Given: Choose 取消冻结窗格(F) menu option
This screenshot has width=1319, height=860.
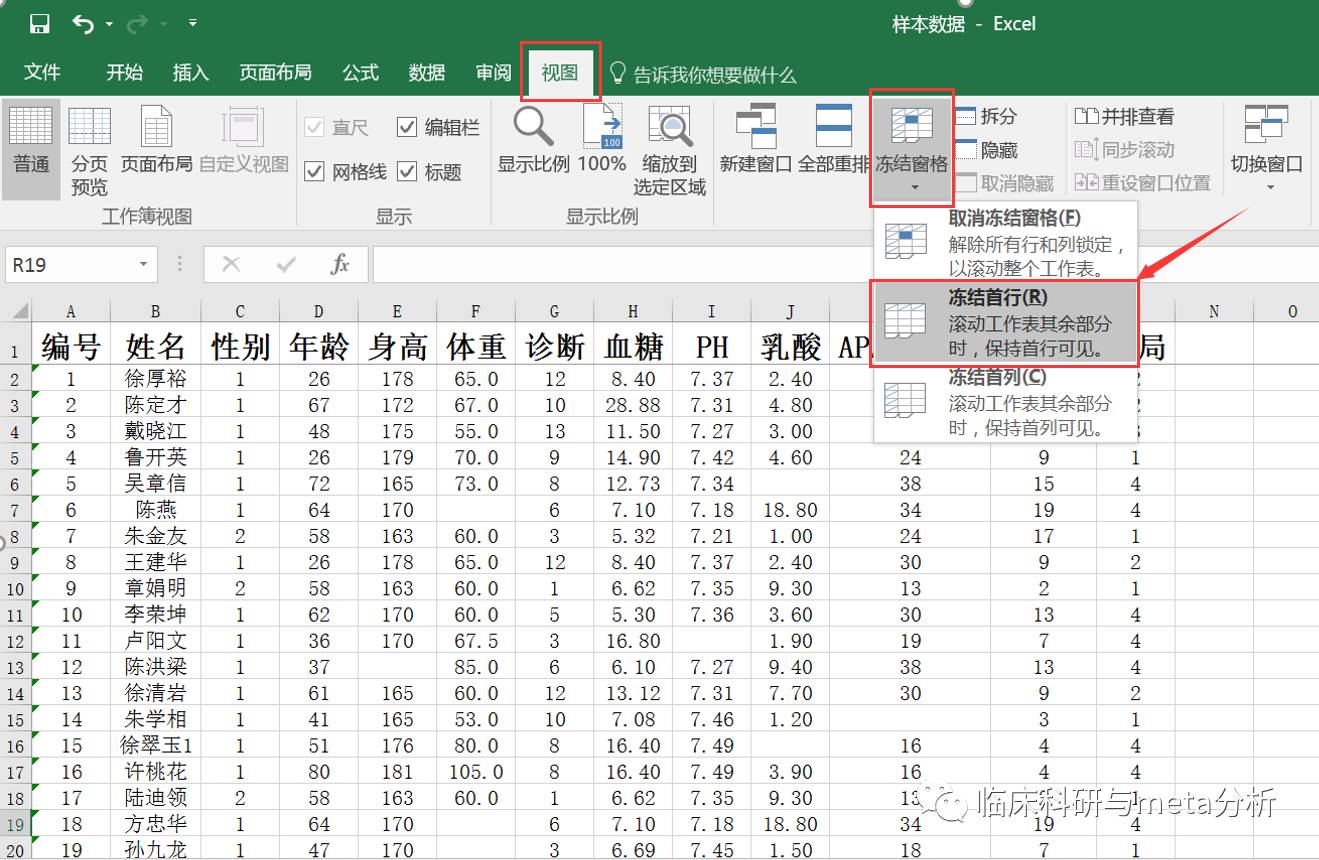Looking at the screenshot, I should tap(1005, 243).
